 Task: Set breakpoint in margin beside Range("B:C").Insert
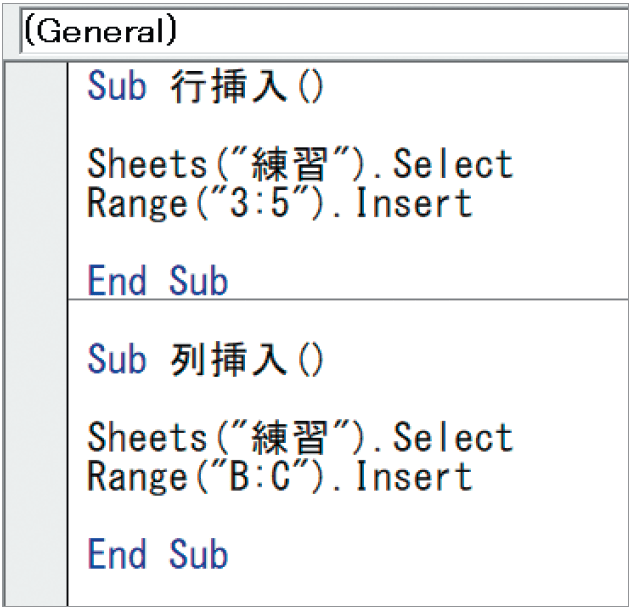point(35,476)
